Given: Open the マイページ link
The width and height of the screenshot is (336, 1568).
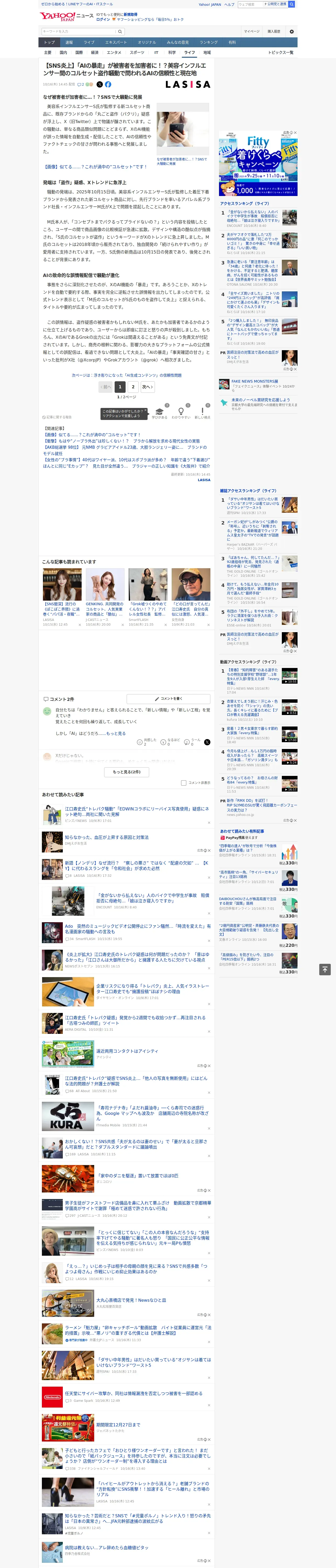Looking at the screenshot, I should pyautogui.click(x=251, y=31).
